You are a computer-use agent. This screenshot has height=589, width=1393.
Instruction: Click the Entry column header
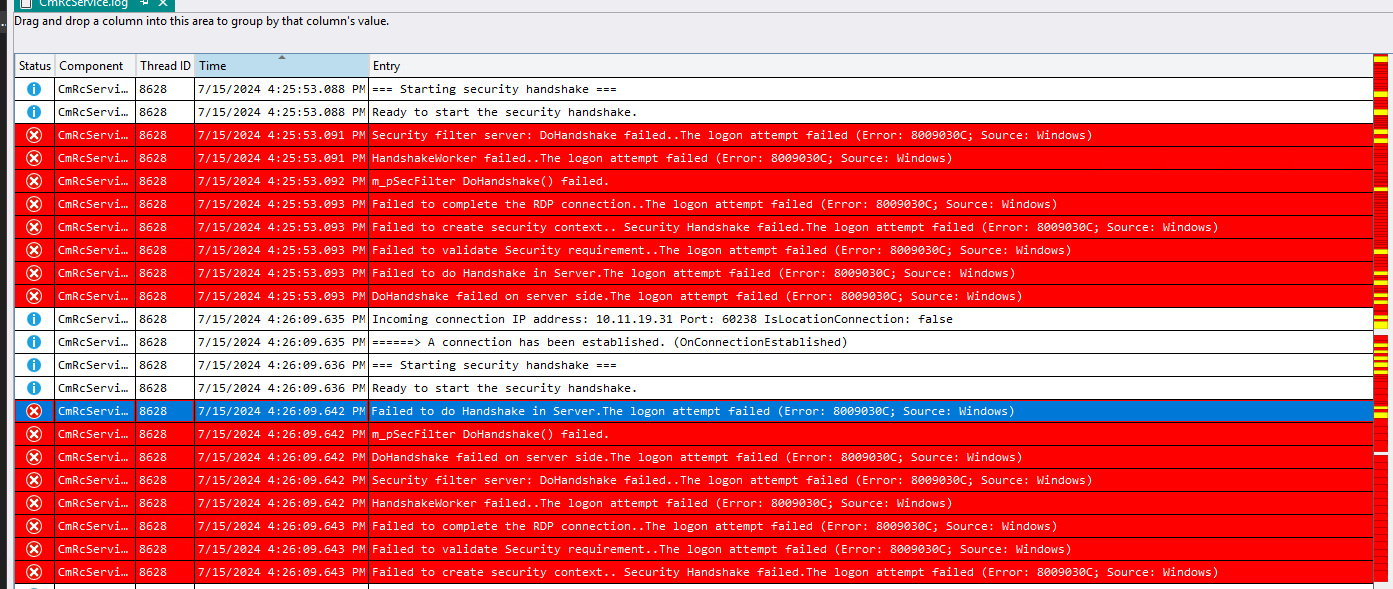pyautogui.click(x=388, y=65)
